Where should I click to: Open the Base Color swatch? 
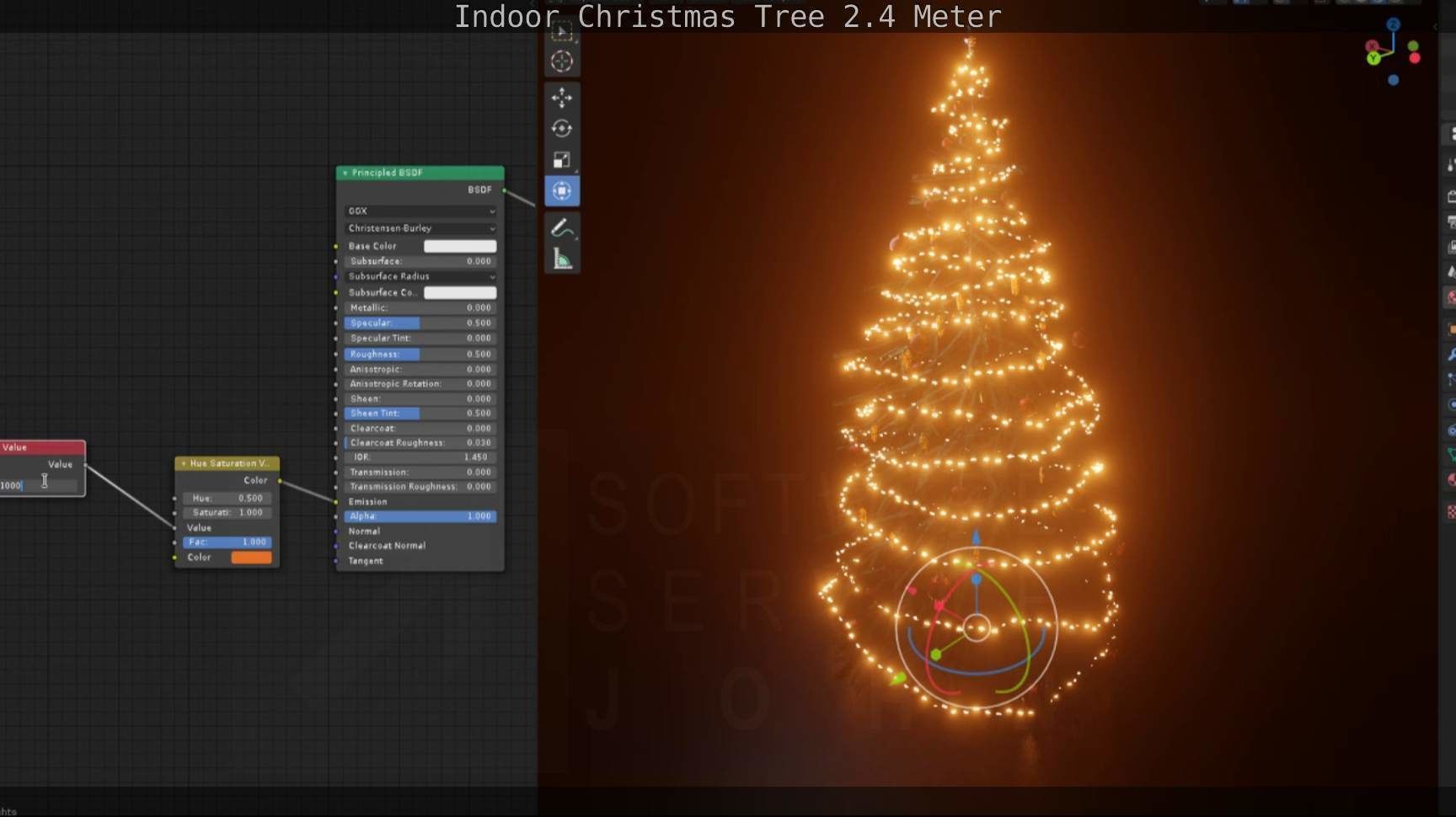pyautogui.click(x=460, y=246)
